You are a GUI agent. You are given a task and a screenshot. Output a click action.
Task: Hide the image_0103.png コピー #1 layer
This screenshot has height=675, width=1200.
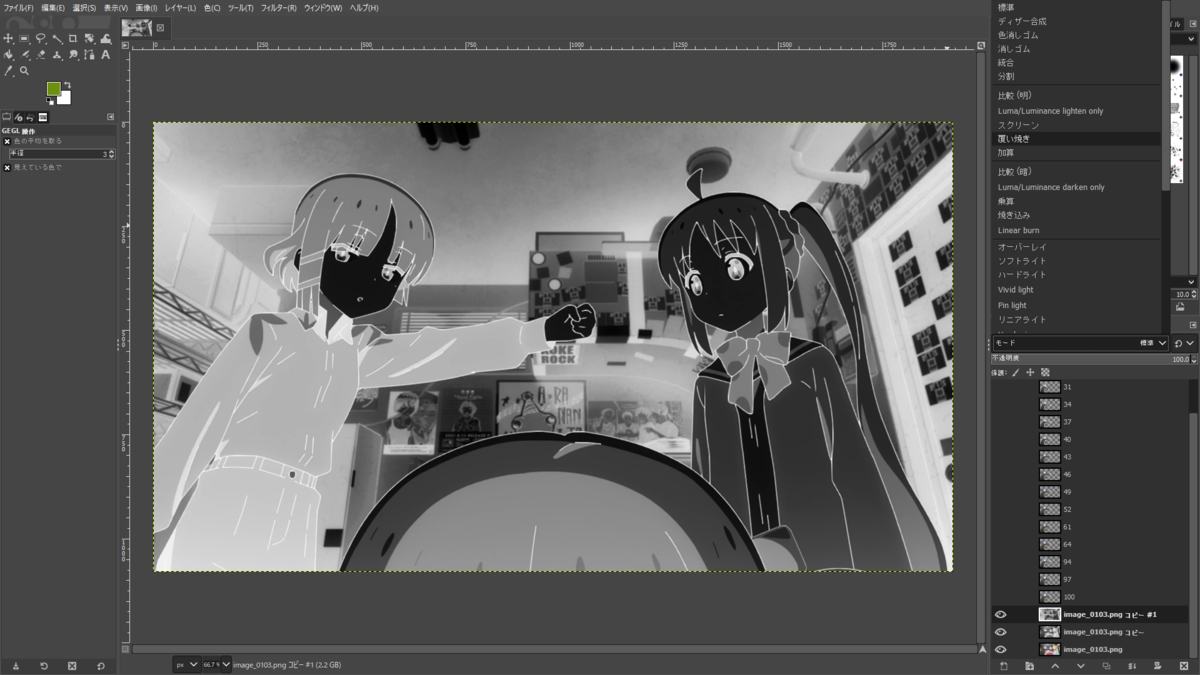coord(1000,615)
